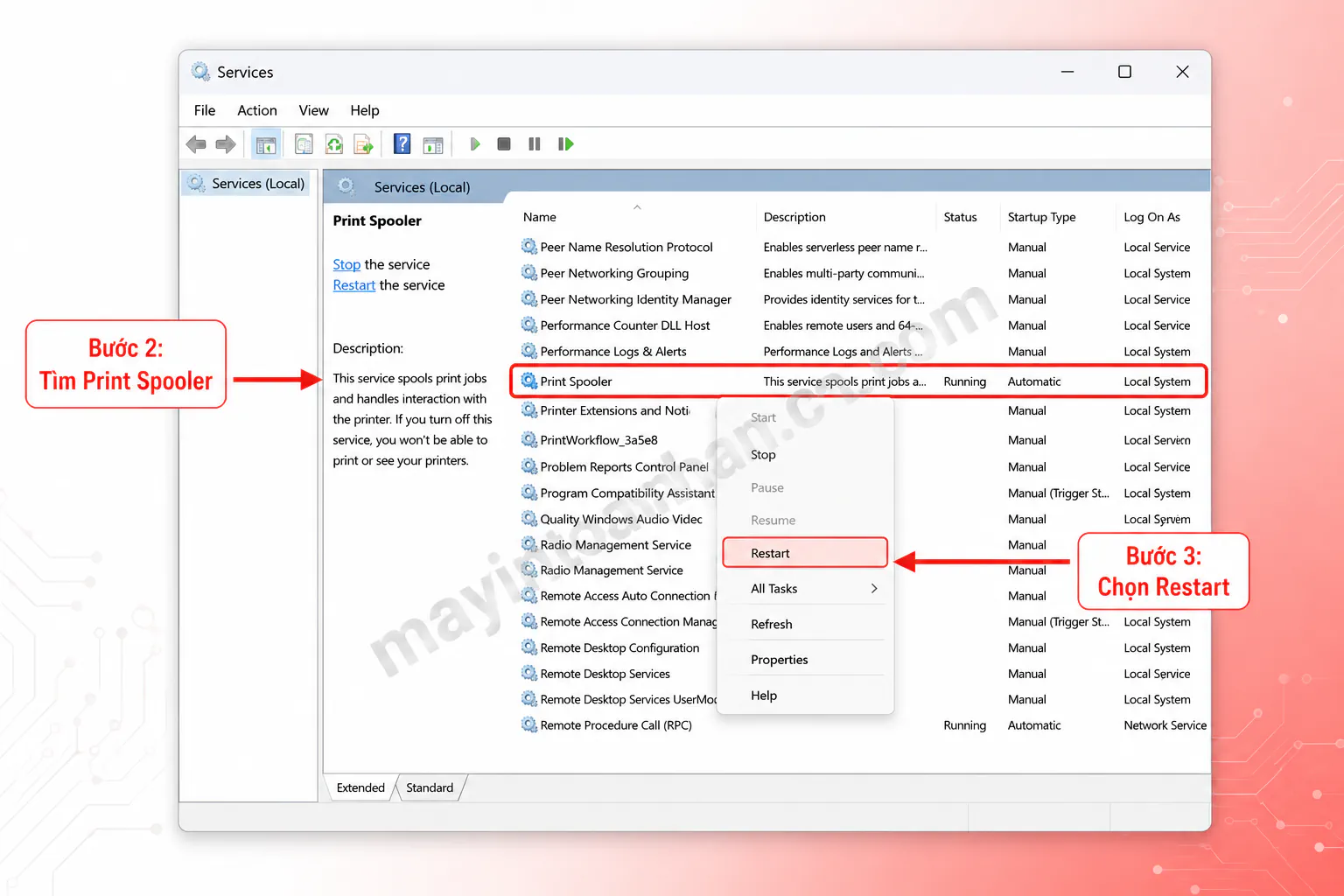
Task: Open help via the blue question-mark icon
Action: pyautogui.click(x=402, y=144)
